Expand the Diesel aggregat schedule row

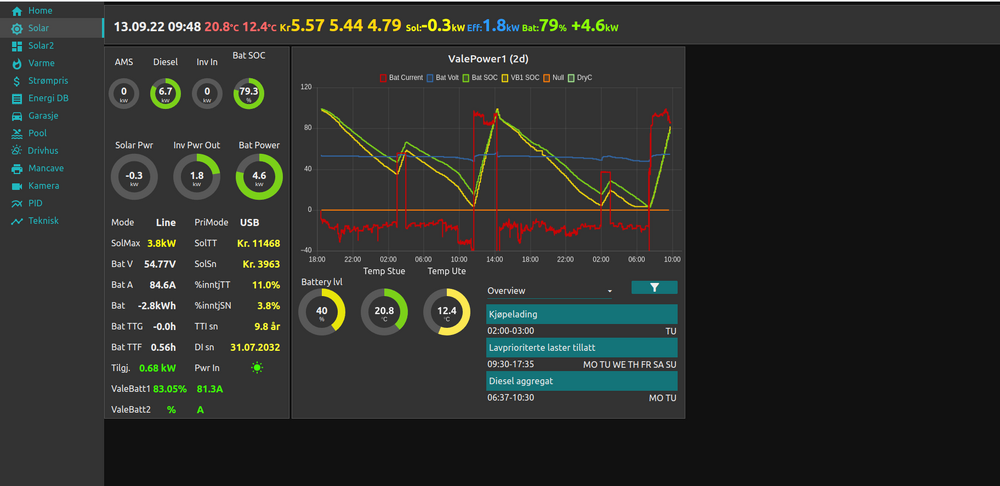(x=581, y=381)
